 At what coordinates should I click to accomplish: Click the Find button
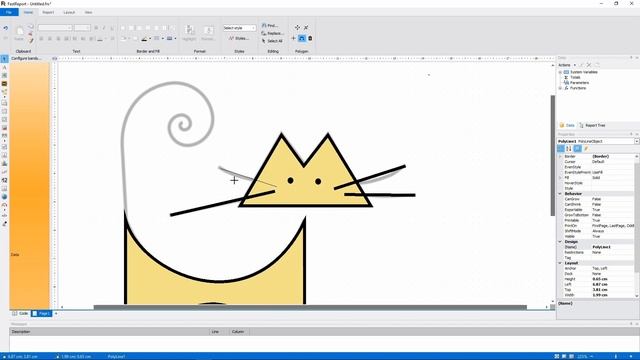coord(270,26)
